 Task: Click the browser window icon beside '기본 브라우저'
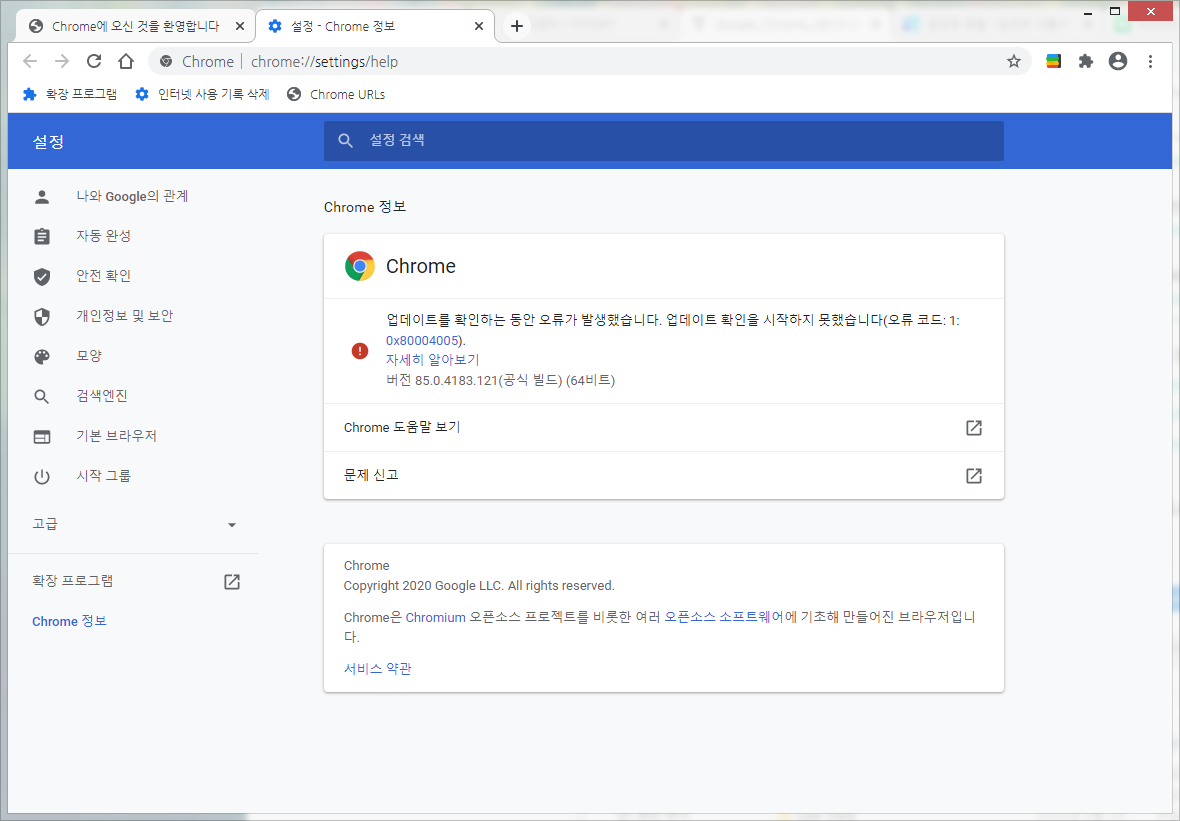(42, 436)
